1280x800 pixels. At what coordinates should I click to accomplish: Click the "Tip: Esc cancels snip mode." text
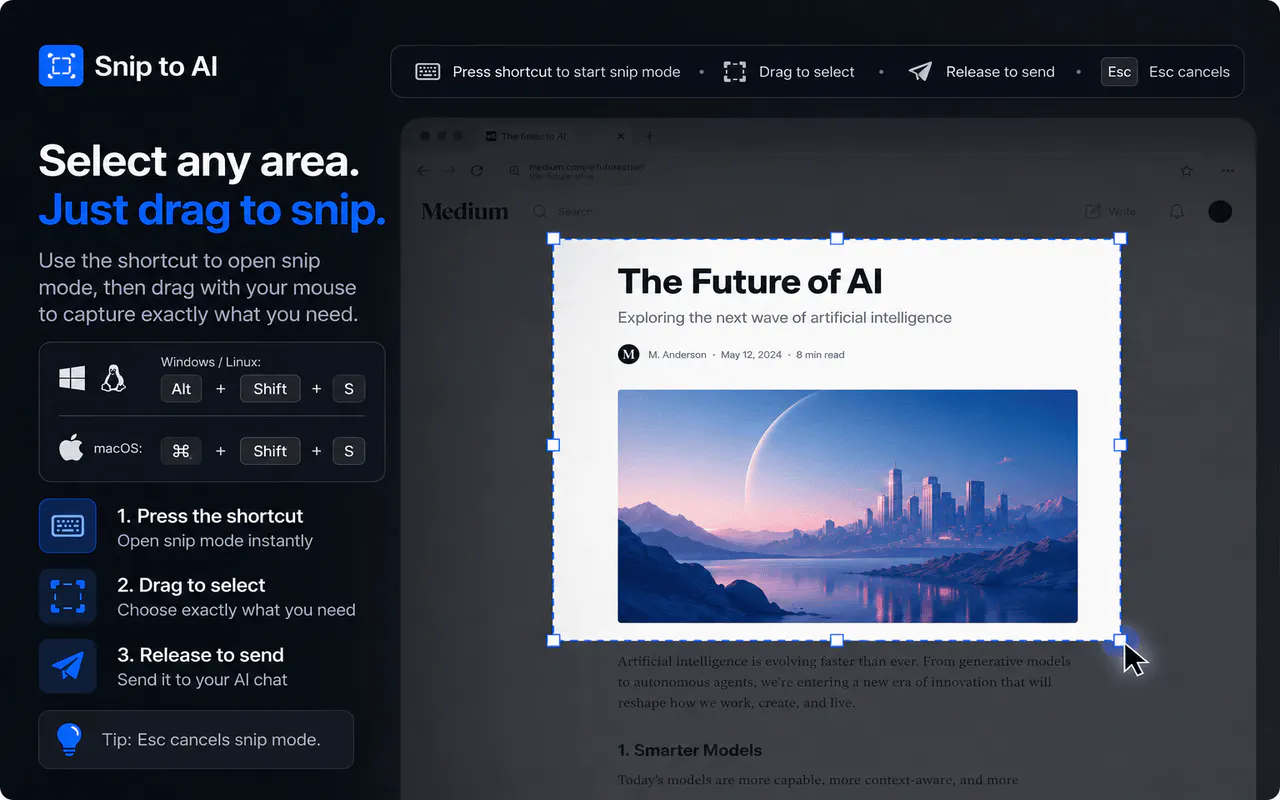pyautogui.click(x=211, y=740)
